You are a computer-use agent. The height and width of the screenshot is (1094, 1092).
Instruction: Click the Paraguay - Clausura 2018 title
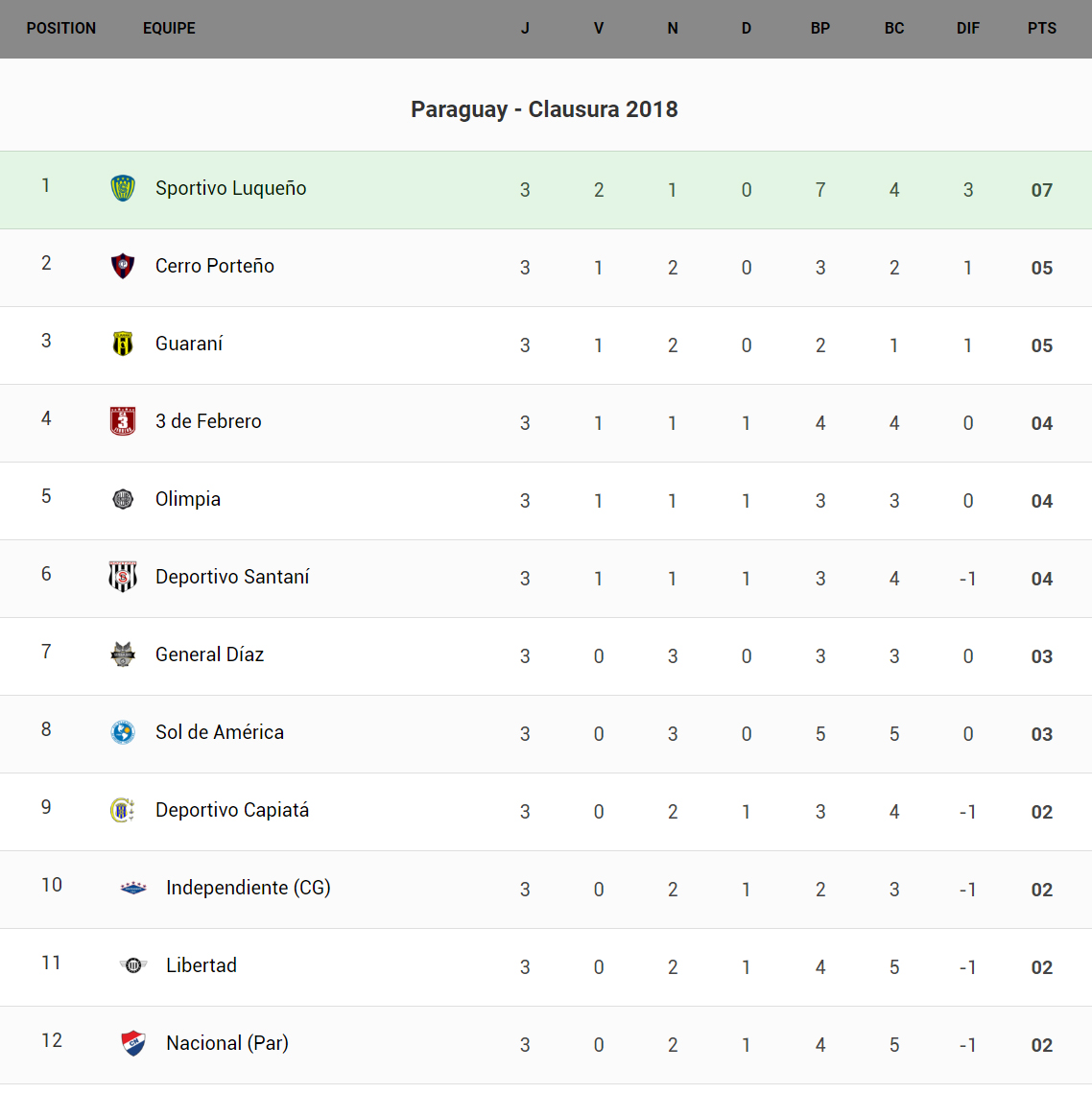(x=544, y=109)
